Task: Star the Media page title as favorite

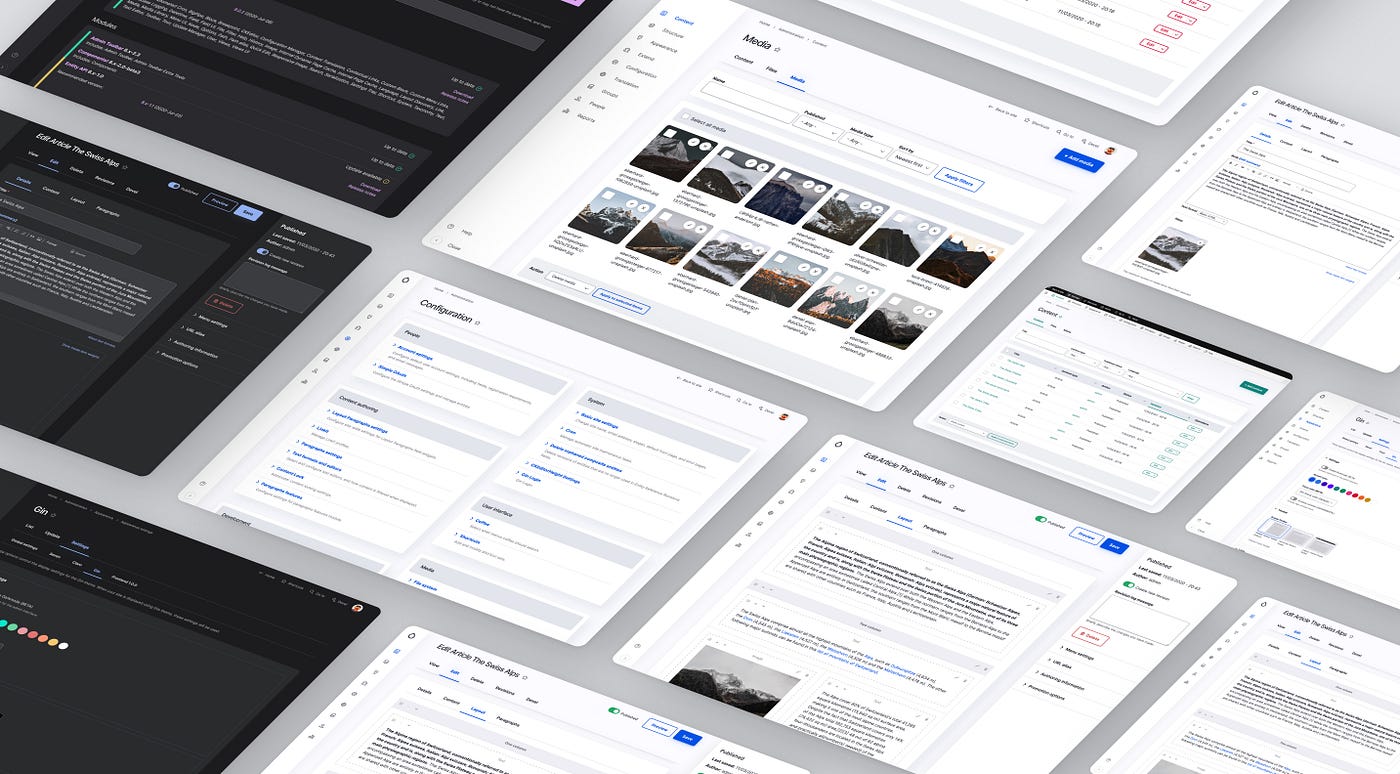Action: (778, 47)
